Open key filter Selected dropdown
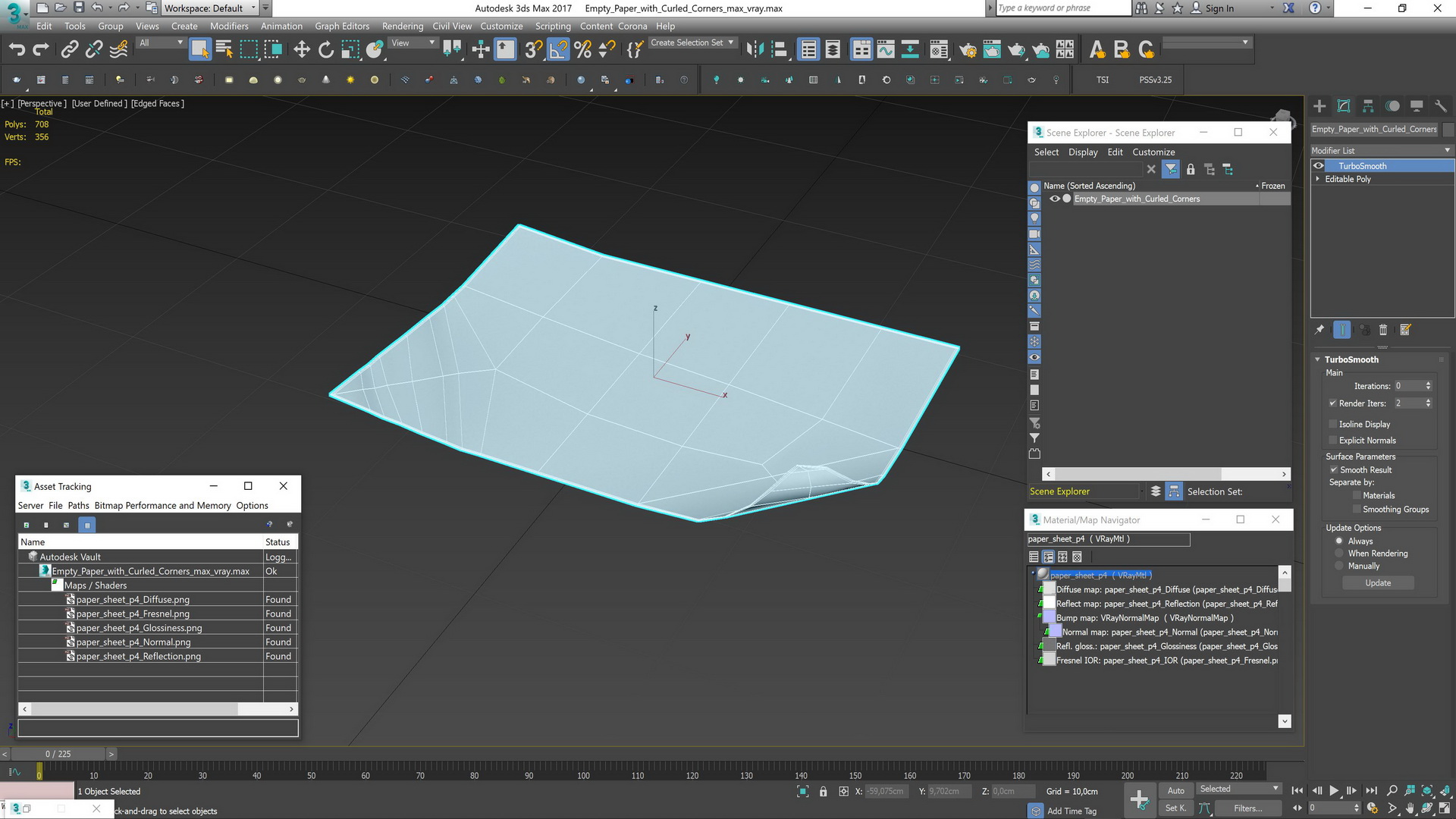Viewport: 1456px width, 819px height. click(1238, 789)
